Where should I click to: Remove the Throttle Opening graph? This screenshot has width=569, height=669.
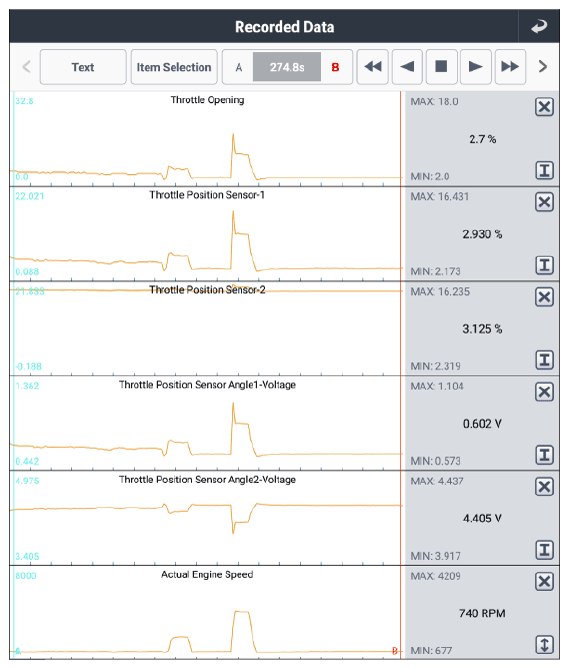544,107
